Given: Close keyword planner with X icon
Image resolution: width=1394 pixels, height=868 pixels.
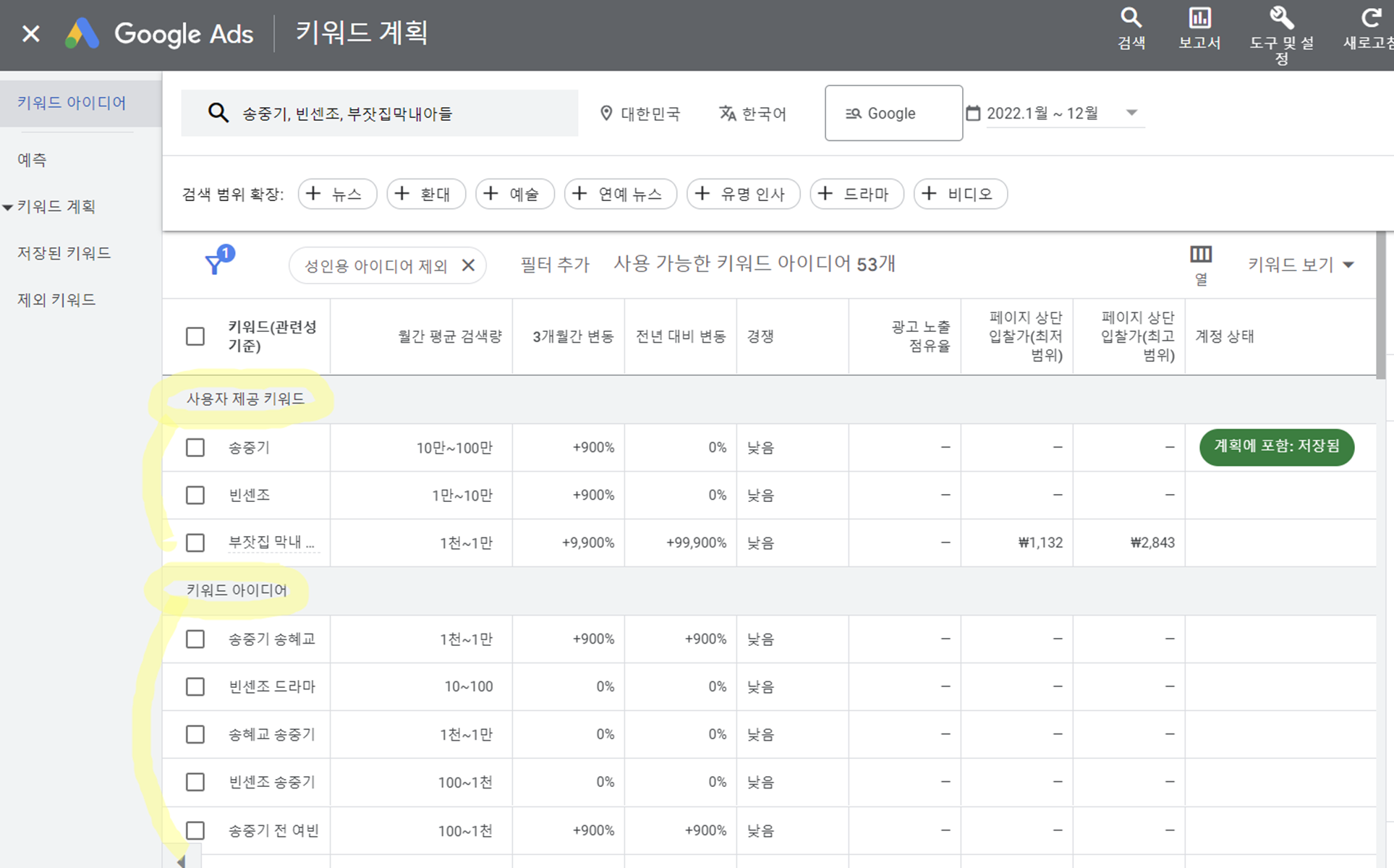Looking at the screenshot, I should tap(30, 33).
